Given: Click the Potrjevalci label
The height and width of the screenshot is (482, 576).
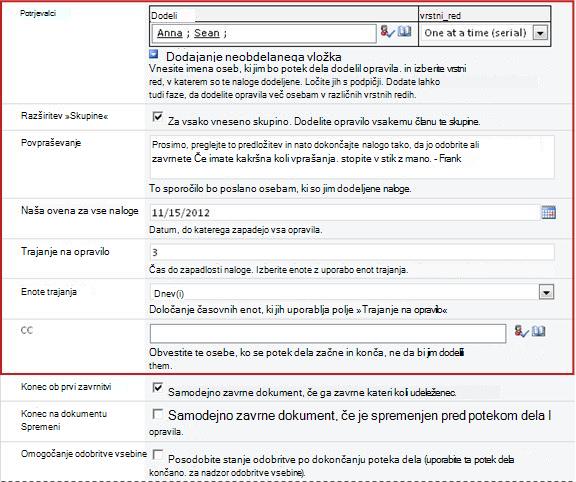Looking at the screenshot, I should tap(38, 13).
